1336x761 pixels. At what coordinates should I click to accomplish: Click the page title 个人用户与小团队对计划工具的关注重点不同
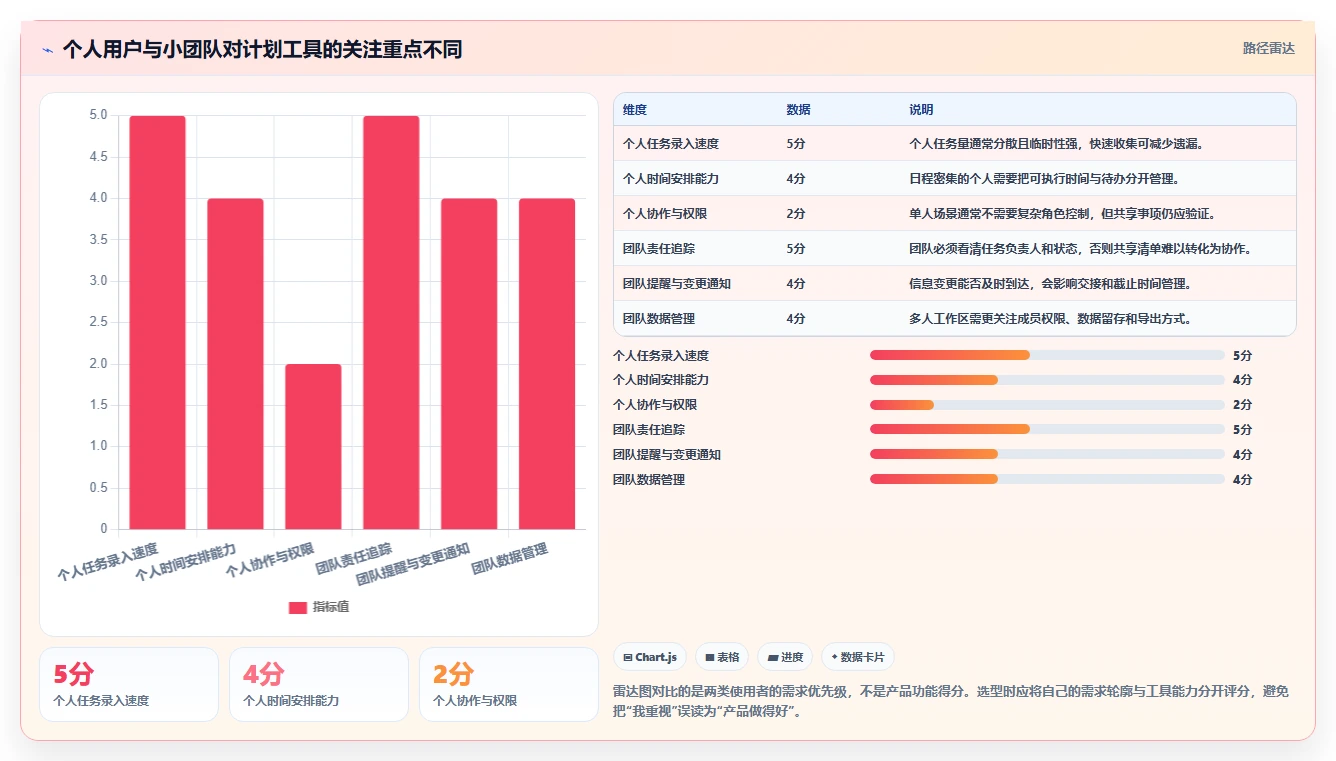point(262,50)
